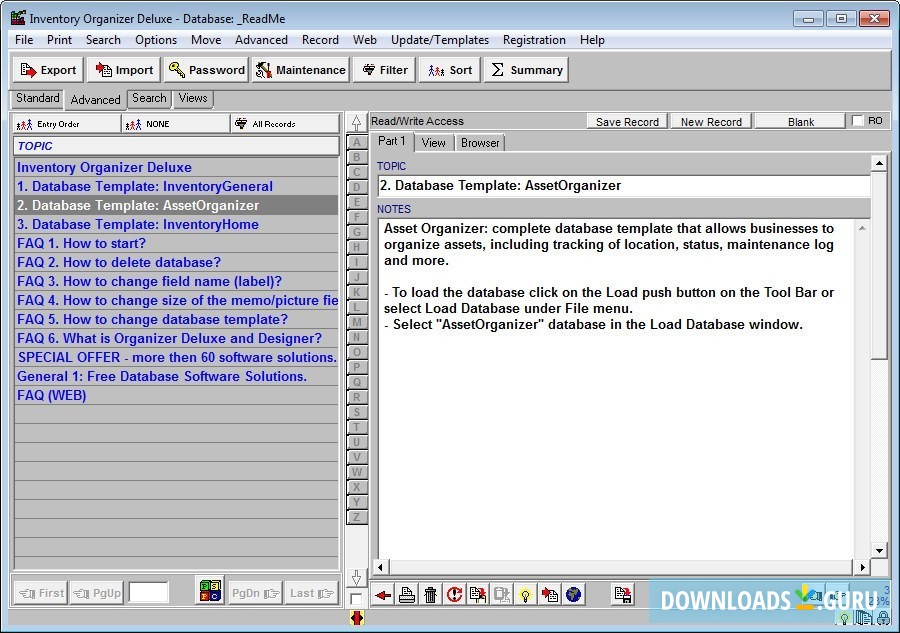Switch to the Standard tab
Image resolution: width=900 pixels, height=633 pixels.
tap(37, 98)
